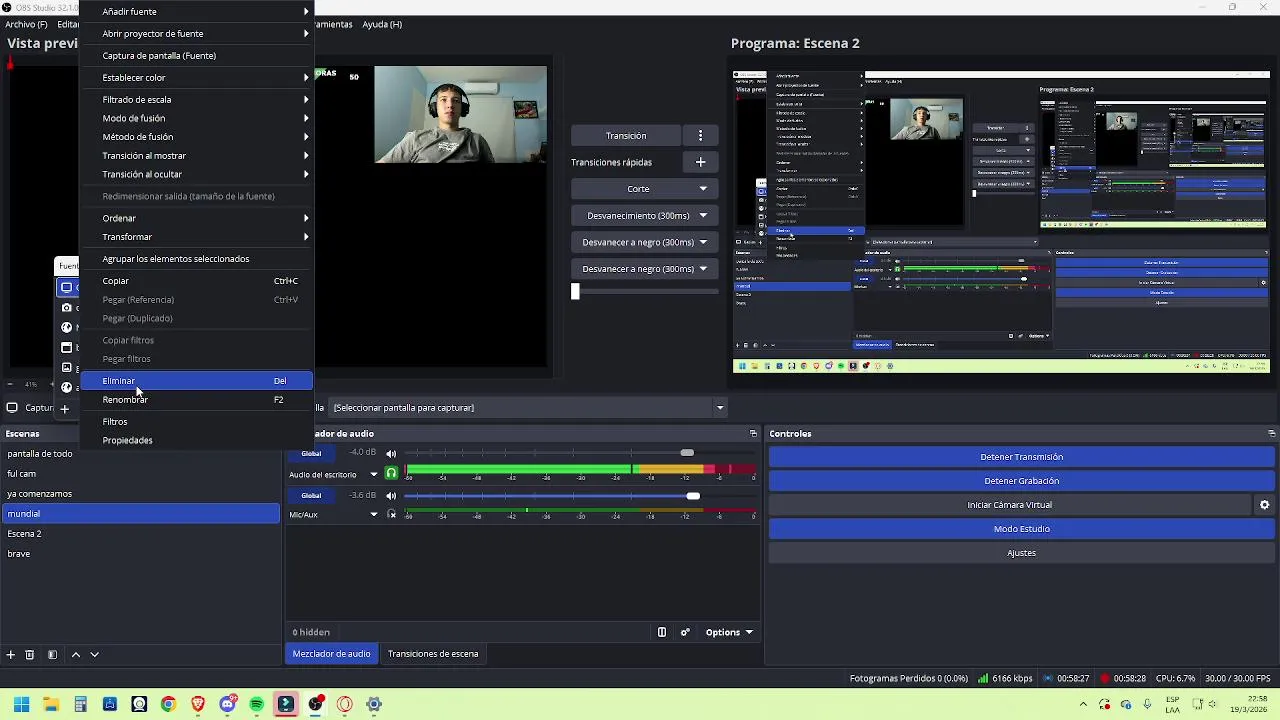Open Spotify from the taskbar

(x=257, y=704)
